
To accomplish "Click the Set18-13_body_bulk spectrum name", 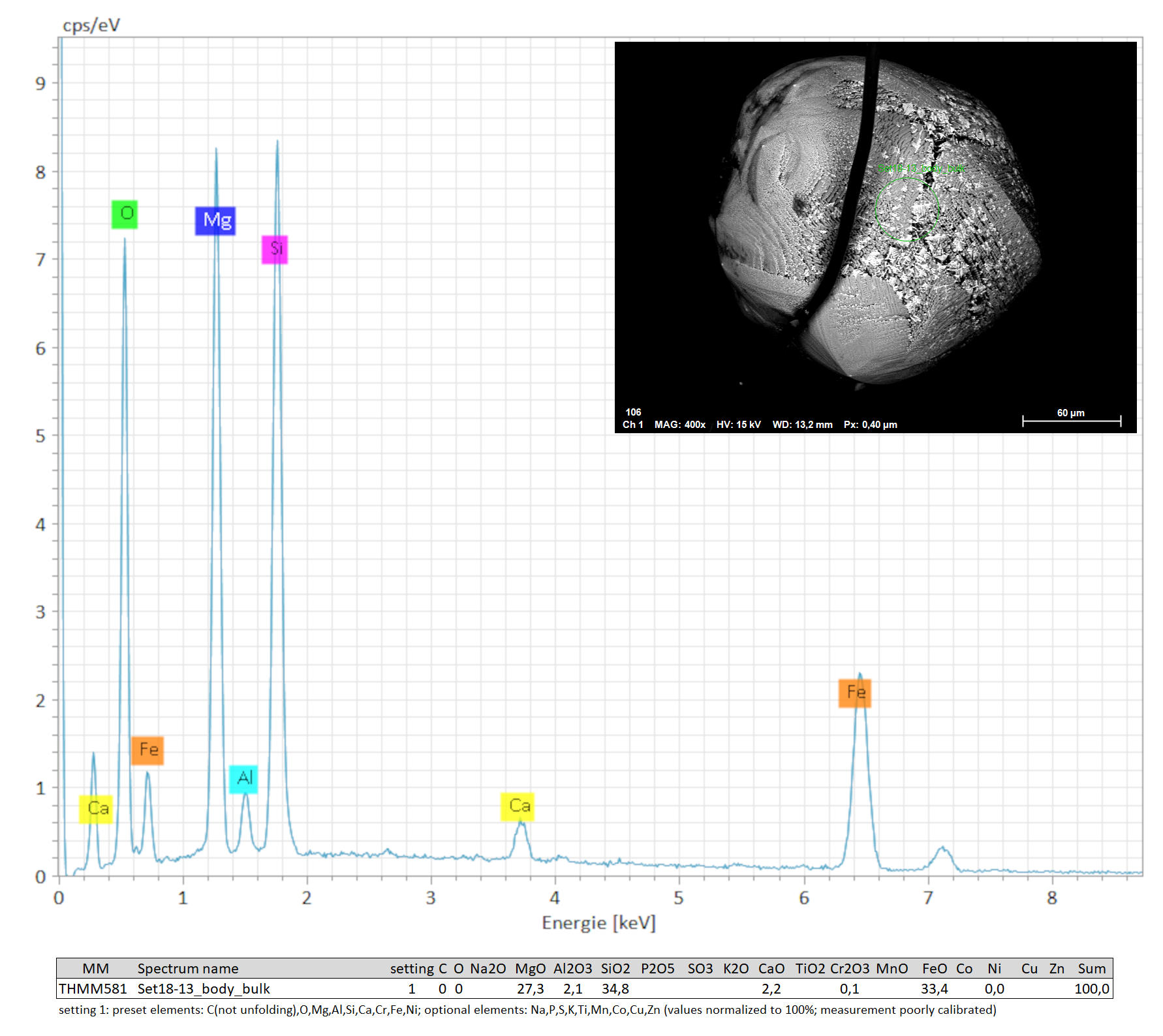I will [204, 989].
